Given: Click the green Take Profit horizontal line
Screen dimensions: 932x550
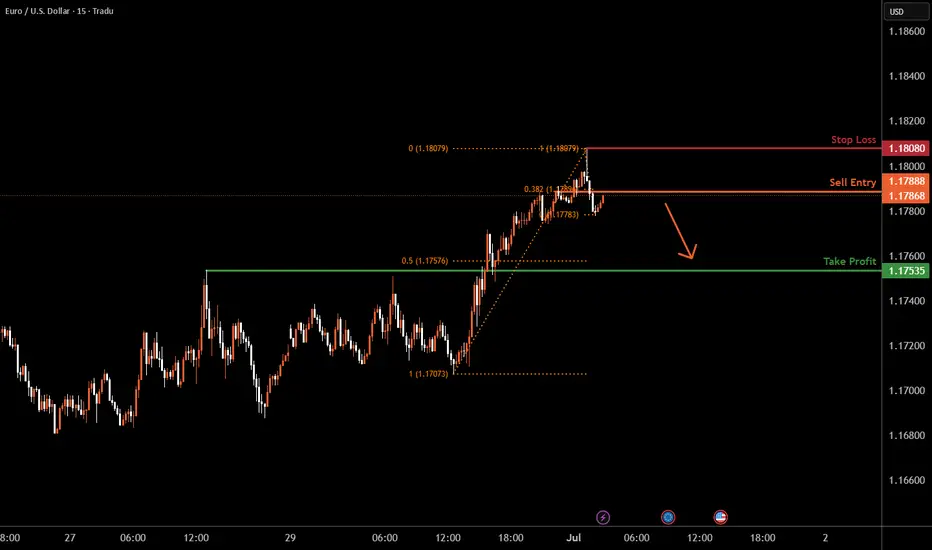Looking at the screenshot, I should (x=544, y=271).
